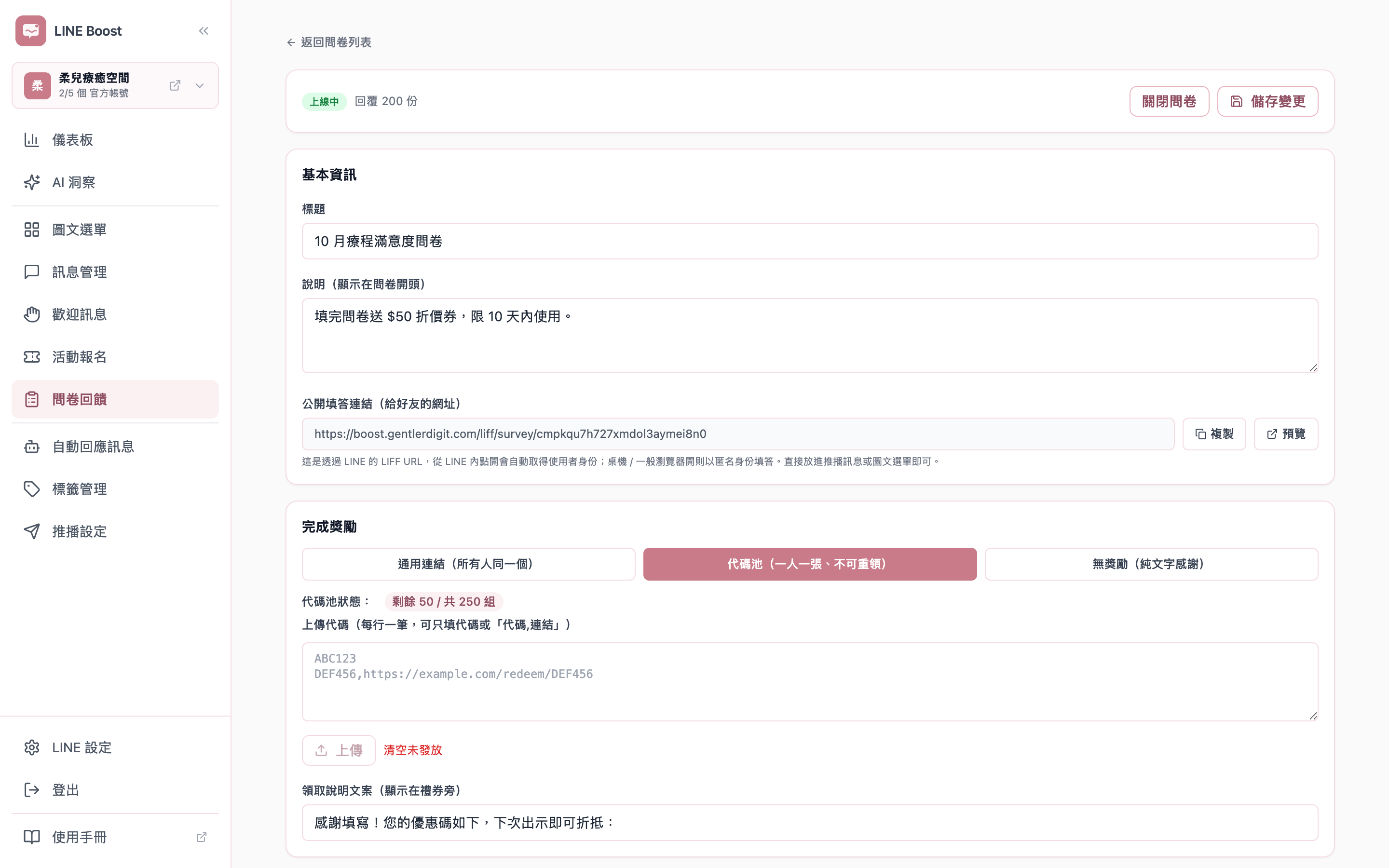
Task: Open 自動回應訊息 in sidebar
Action: tap(115, 447)
